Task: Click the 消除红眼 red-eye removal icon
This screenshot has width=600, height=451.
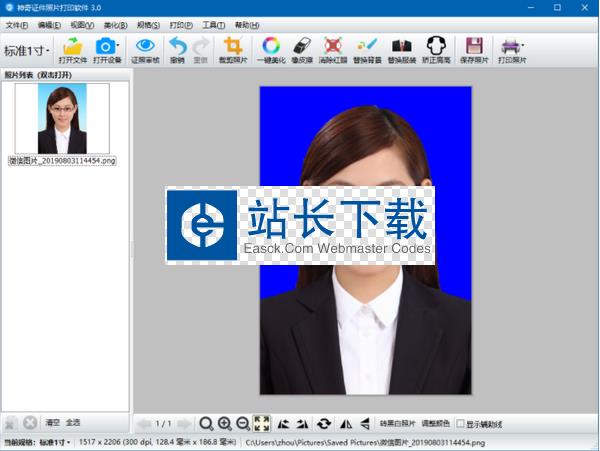Action: click(x=334, y=46)
